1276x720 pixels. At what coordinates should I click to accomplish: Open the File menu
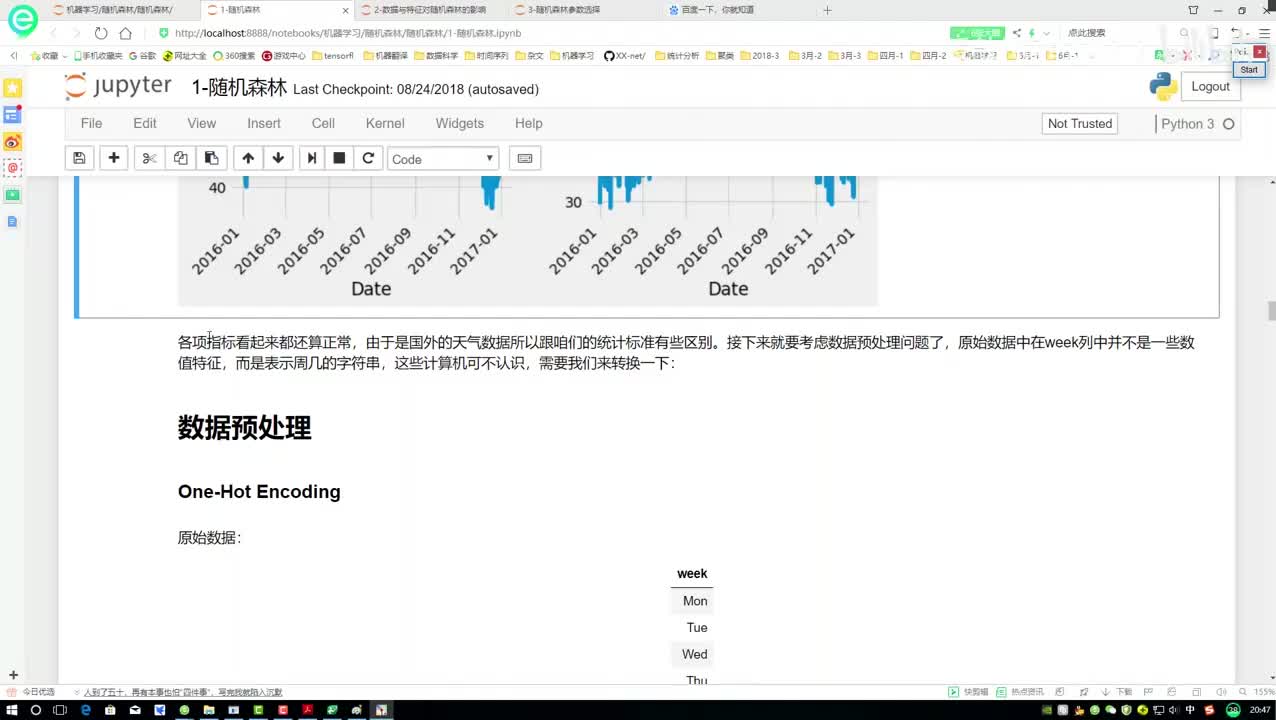91,123
